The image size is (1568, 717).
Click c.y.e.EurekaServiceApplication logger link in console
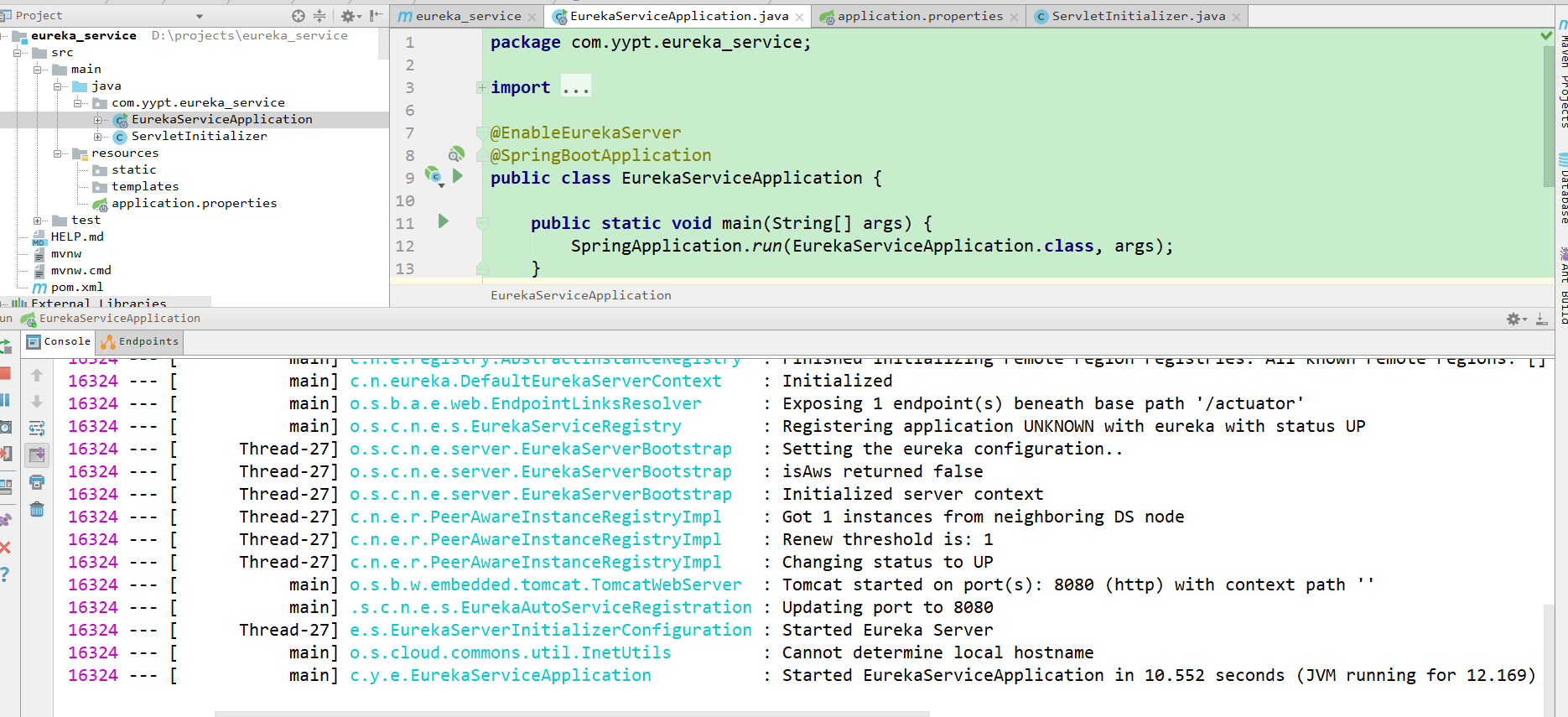[x=501, y=675]
